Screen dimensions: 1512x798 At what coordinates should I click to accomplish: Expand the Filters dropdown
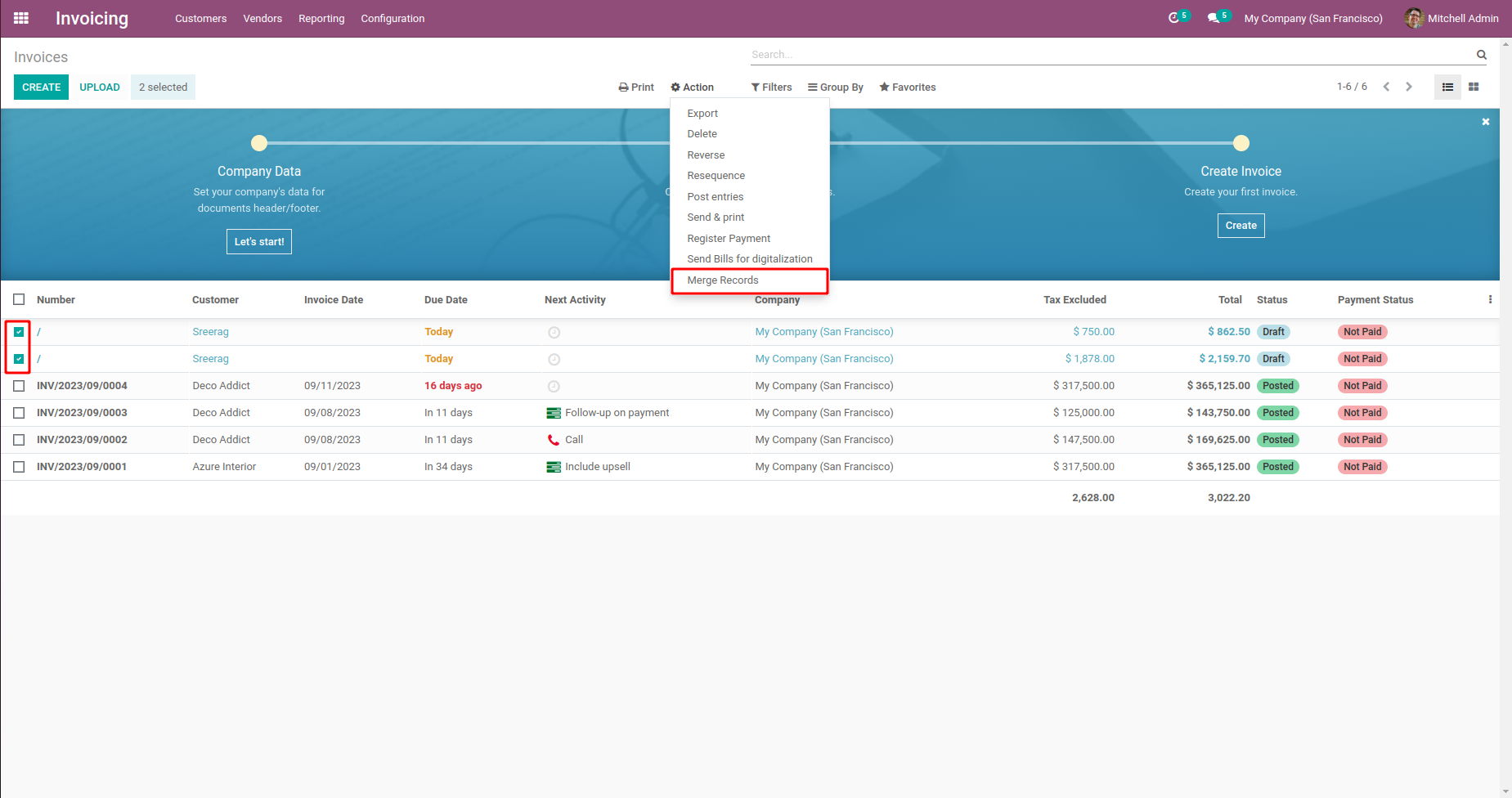pos(771,87)
